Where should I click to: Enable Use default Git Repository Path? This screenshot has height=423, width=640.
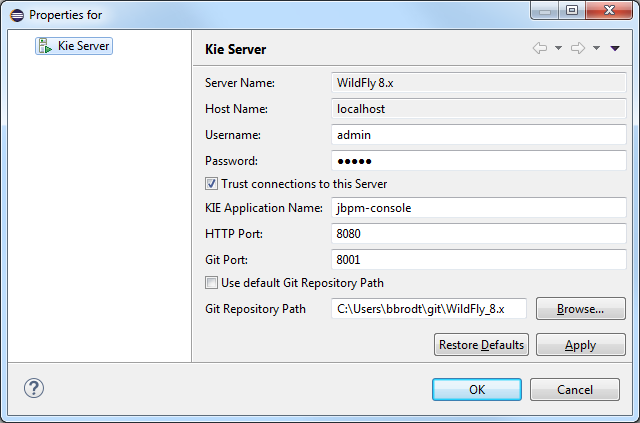coord(211,282)
